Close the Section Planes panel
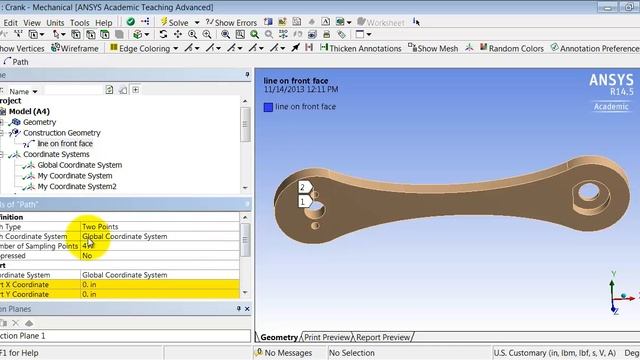Image resolution: width=640 pixels, height=360 pixels. click(x=247, y=309)
